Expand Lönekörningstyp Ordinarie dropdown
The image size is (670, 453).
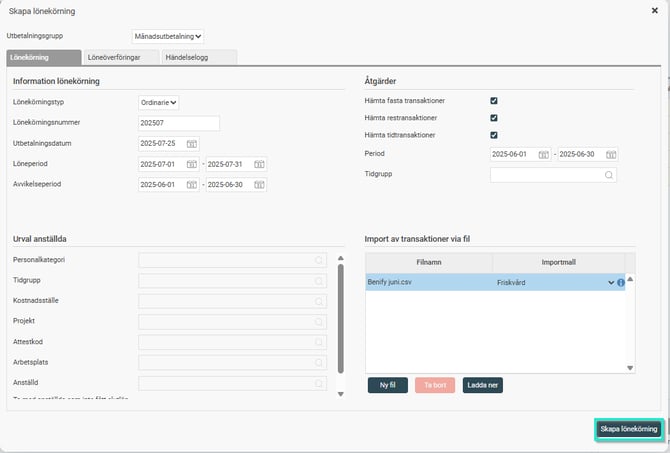pyautogui.click(x=159, y=102)
